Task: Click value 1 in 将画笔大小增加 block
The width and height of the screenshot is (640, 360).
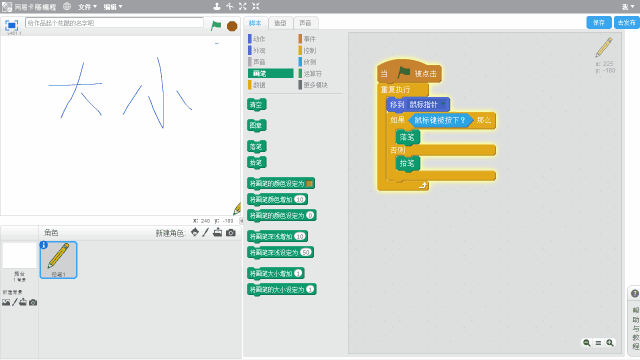Action: point(298,273)
